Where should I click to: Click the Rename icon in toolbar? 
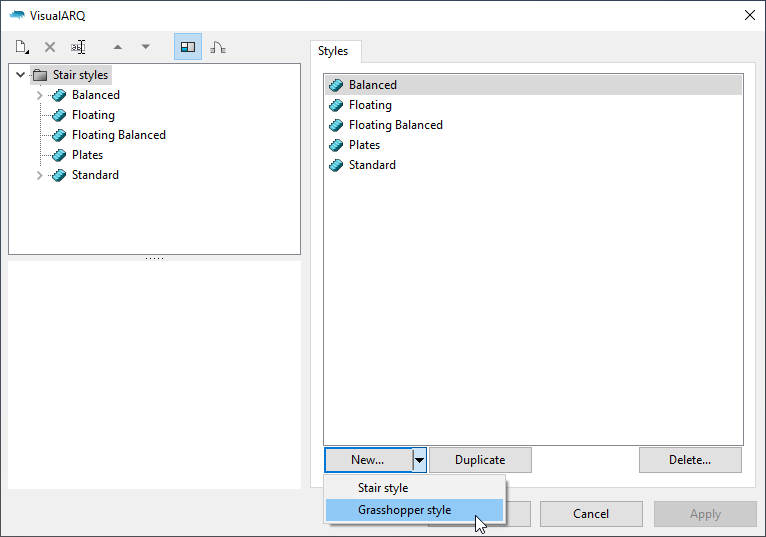pos(78,47)
